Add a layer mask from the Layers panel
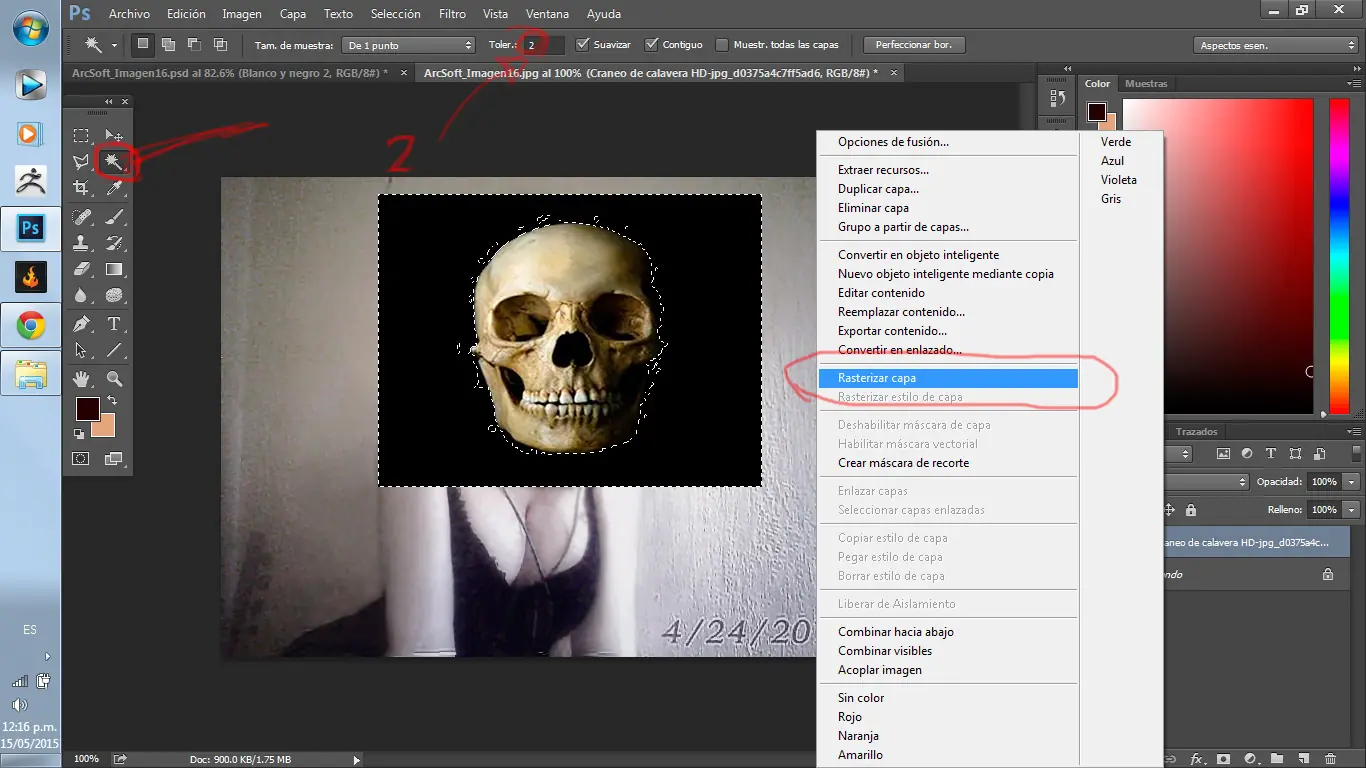Image resolution: width=1366 pixels, height=768 pixels. [x=1223, y=758]
